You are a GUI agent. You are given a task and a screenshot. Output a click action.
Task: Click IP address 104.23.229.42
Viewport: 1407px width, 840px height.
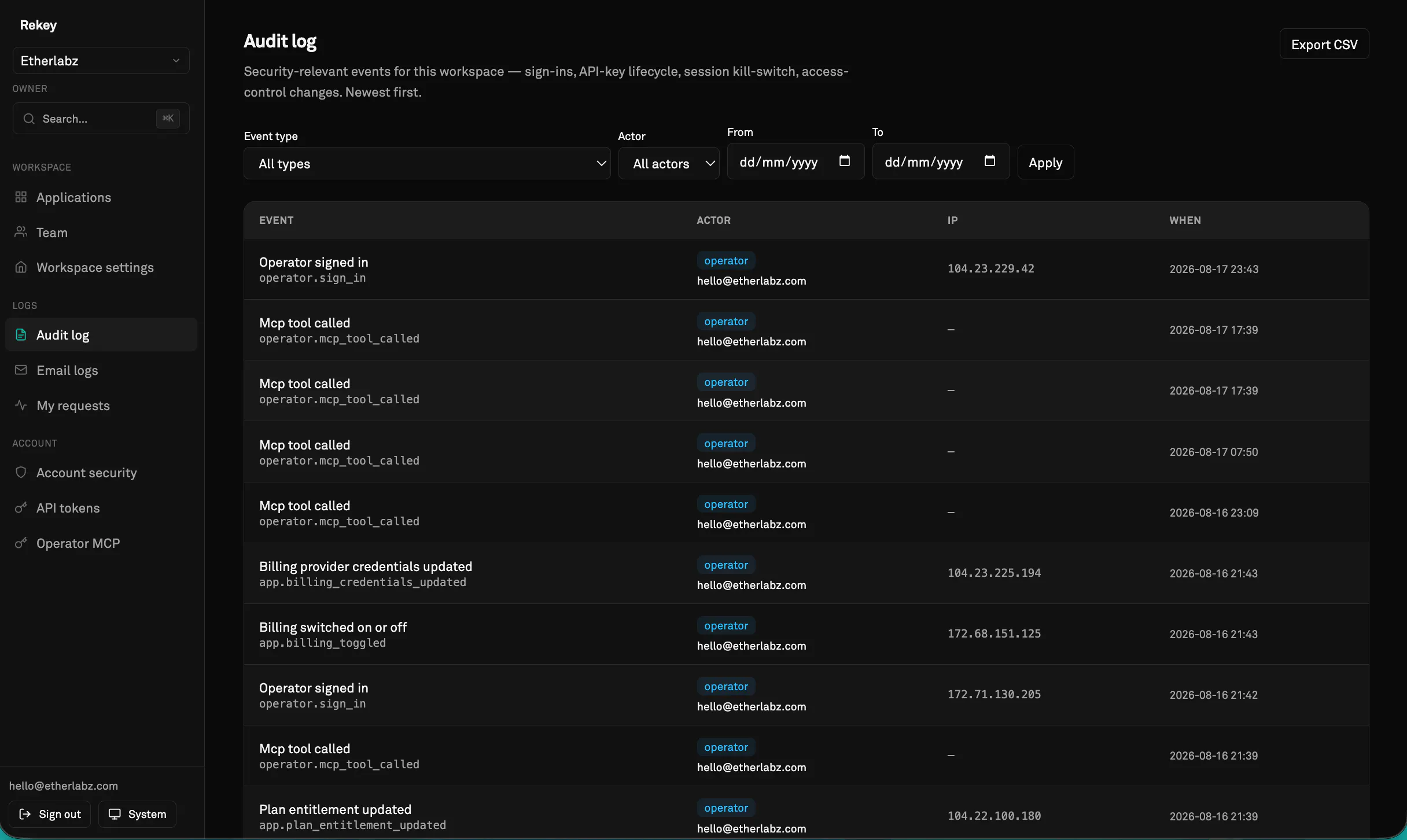(x=990, y=268)
